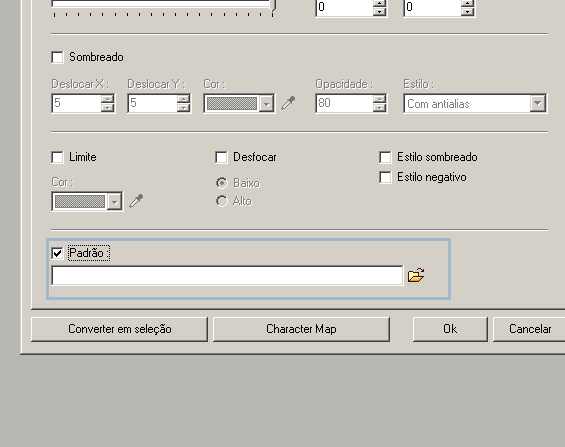Open the shadow Cor color dropdown arrow

coord(267,104)
